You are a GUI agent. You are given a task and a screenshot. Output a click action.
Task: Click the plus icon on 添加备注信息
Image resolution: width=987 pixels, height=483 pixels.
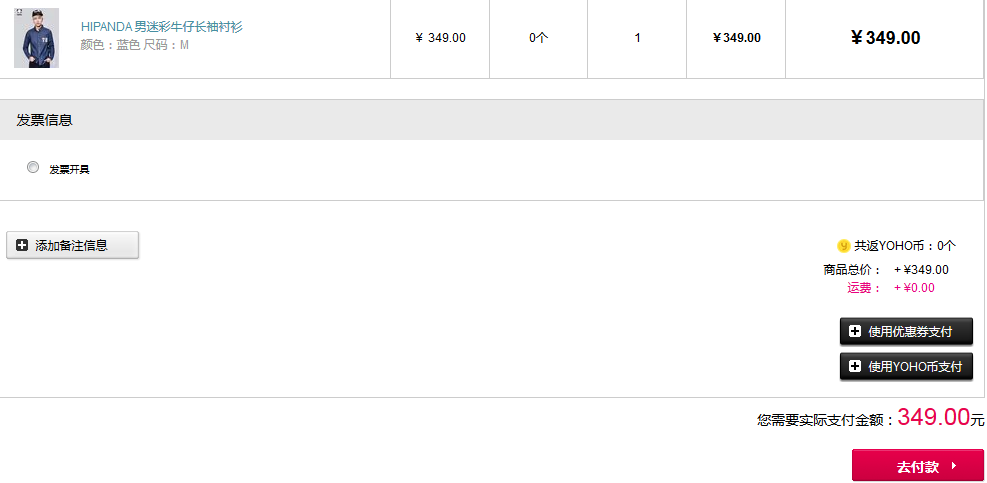pyautogui.click(x=22, y=246)
